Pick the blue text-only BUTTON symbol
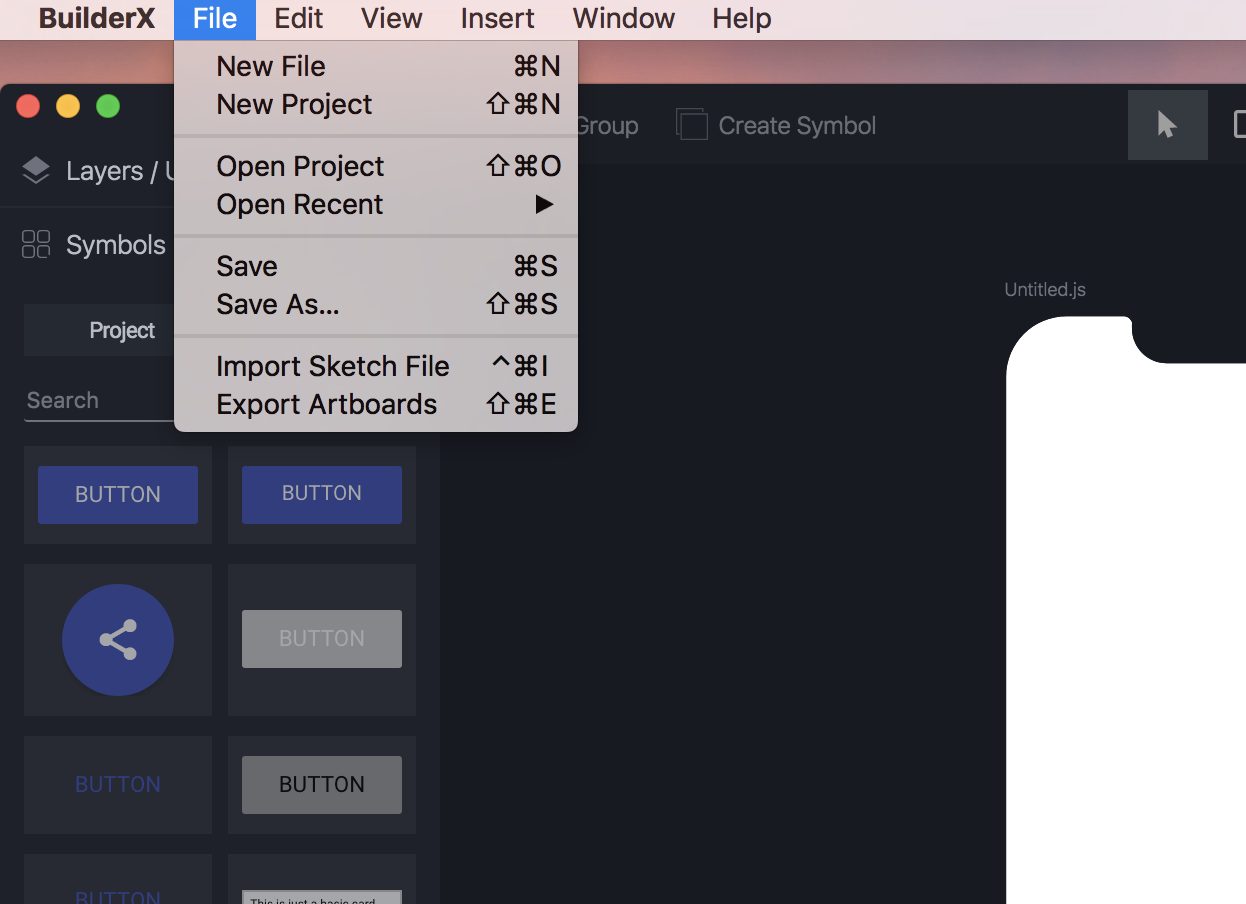Image resolution: width=1246 pixels, height=904 pixels. 118,785
